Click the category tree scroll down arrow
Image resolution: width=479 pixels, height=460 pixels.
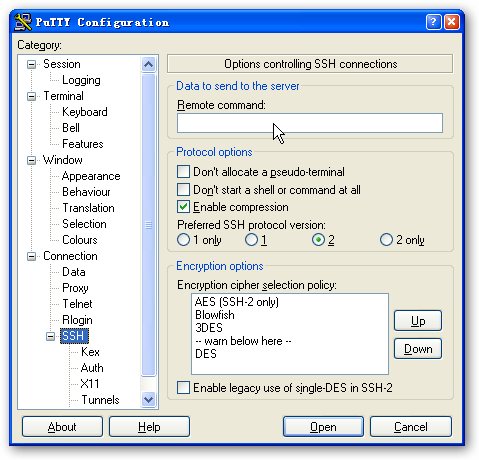coord(148,399)
